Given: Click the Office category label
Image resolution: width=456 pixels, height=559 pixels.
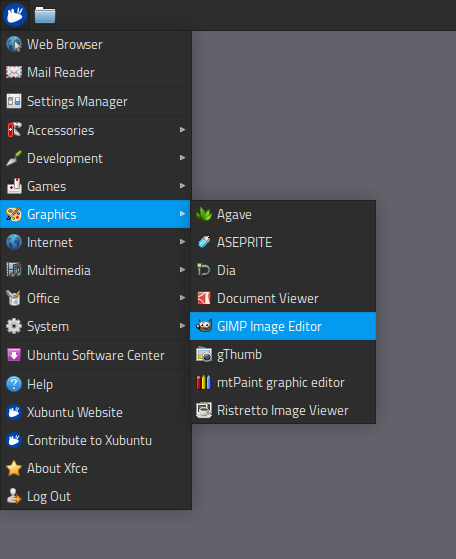Looking at the screenshot, I should point(43,298).
